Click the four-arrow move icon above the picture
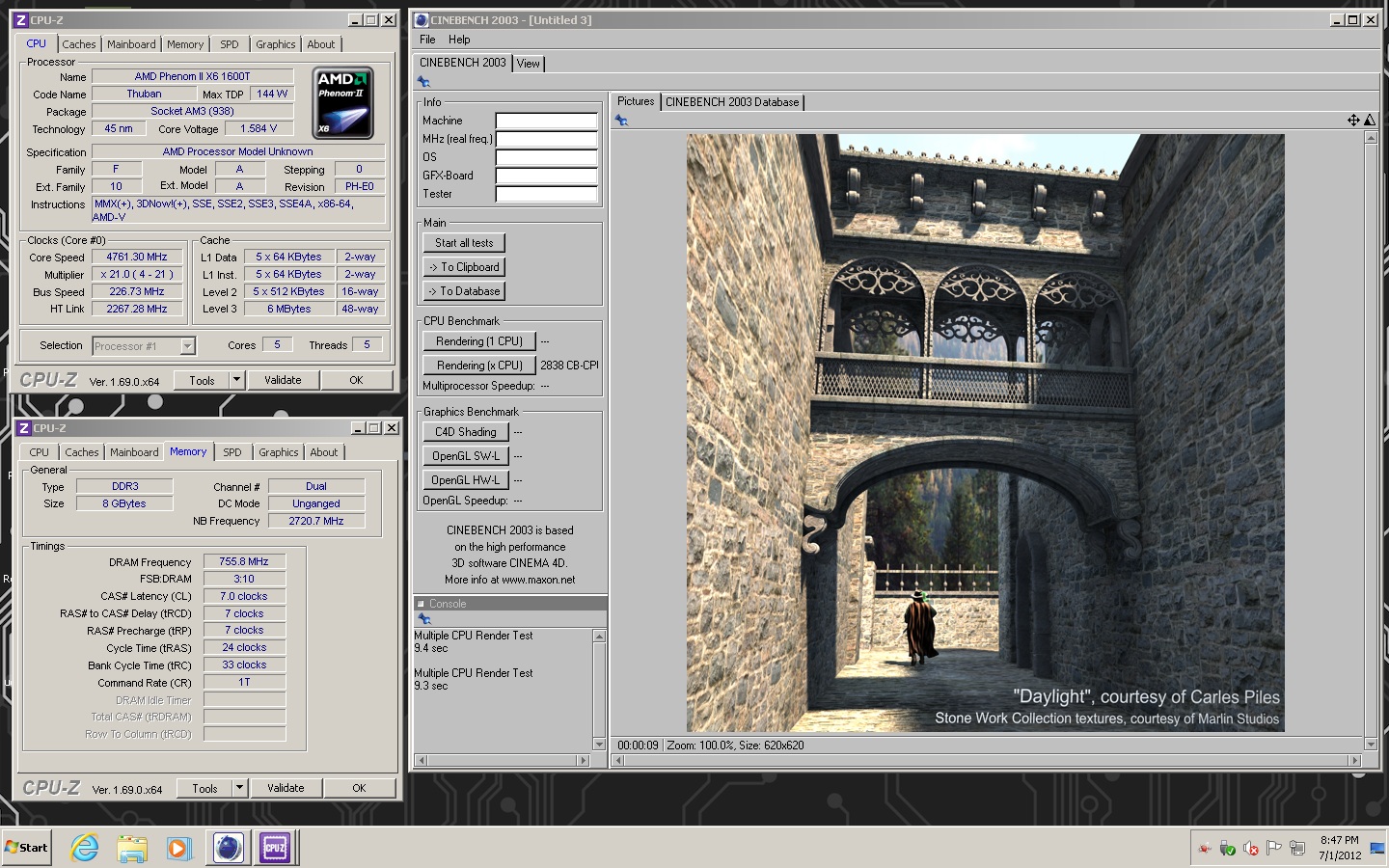The height and width of the screenshot is (868, 1389). 1353,121
